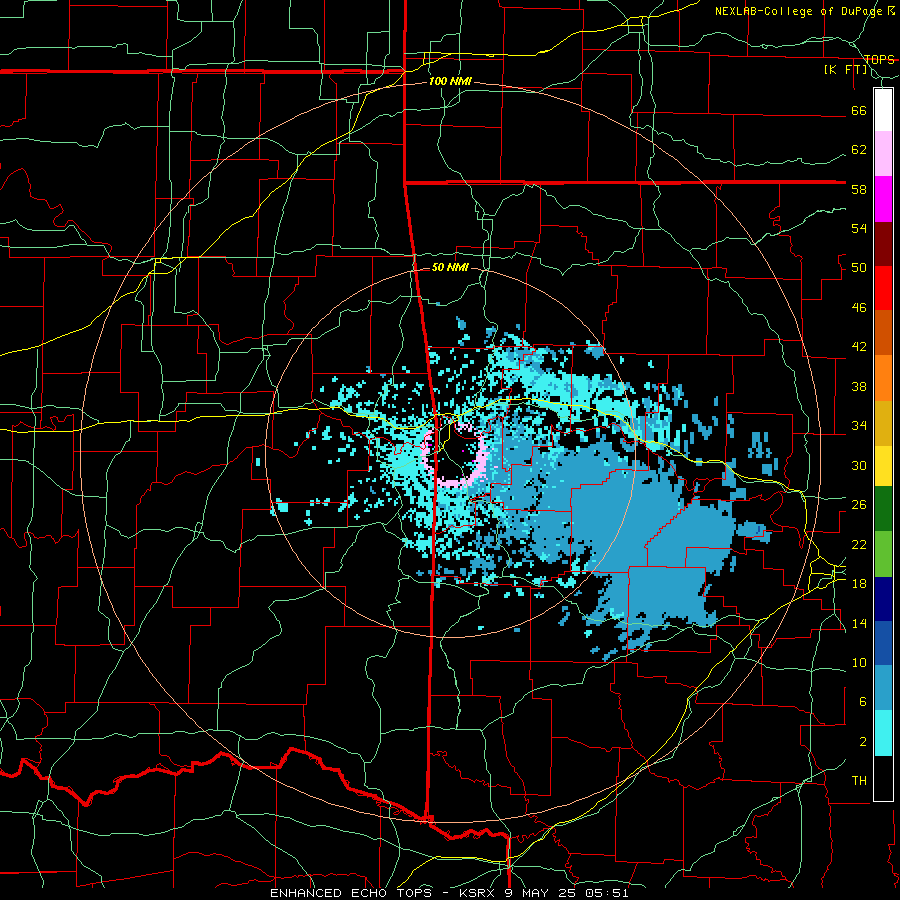
Task: Click the TOPS legend title
Action: (x=879, y=60)
